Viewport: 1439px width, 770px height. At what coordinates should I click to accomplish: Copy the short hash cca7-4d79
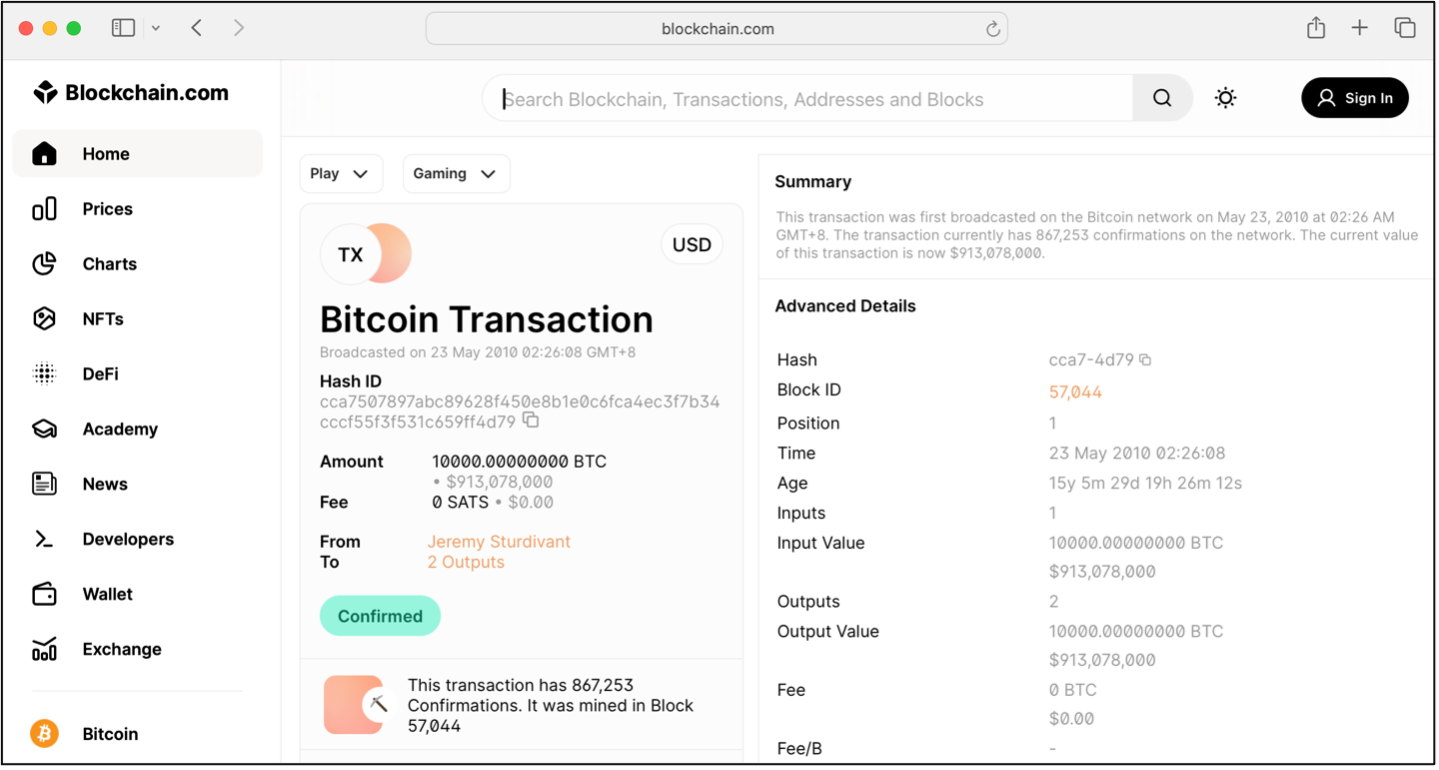click(x=1145, y=360)
